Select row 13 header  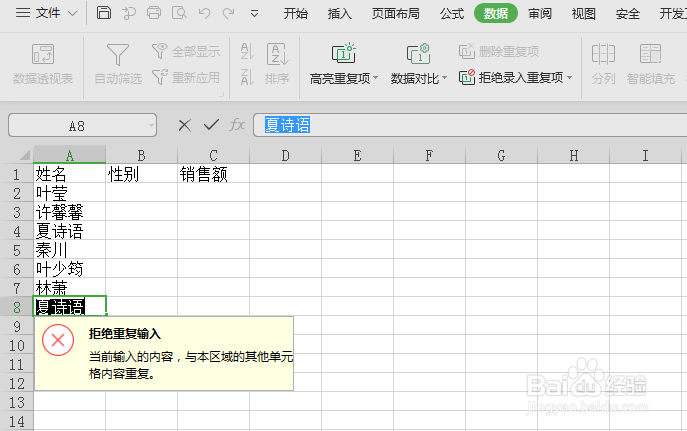click(x=17, y=402)
